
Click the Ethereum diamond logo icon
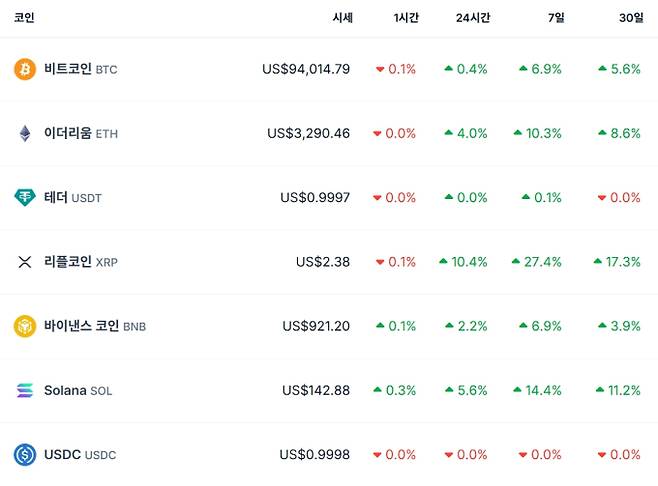point(25,133)
